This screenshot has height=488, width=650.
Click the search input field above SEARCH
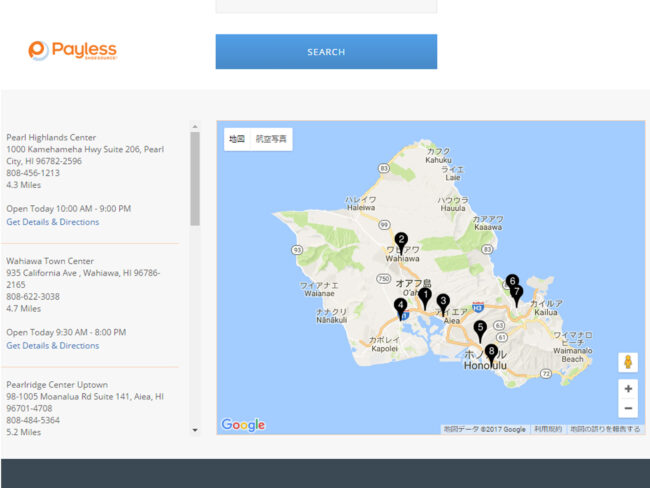pos(326,6)
